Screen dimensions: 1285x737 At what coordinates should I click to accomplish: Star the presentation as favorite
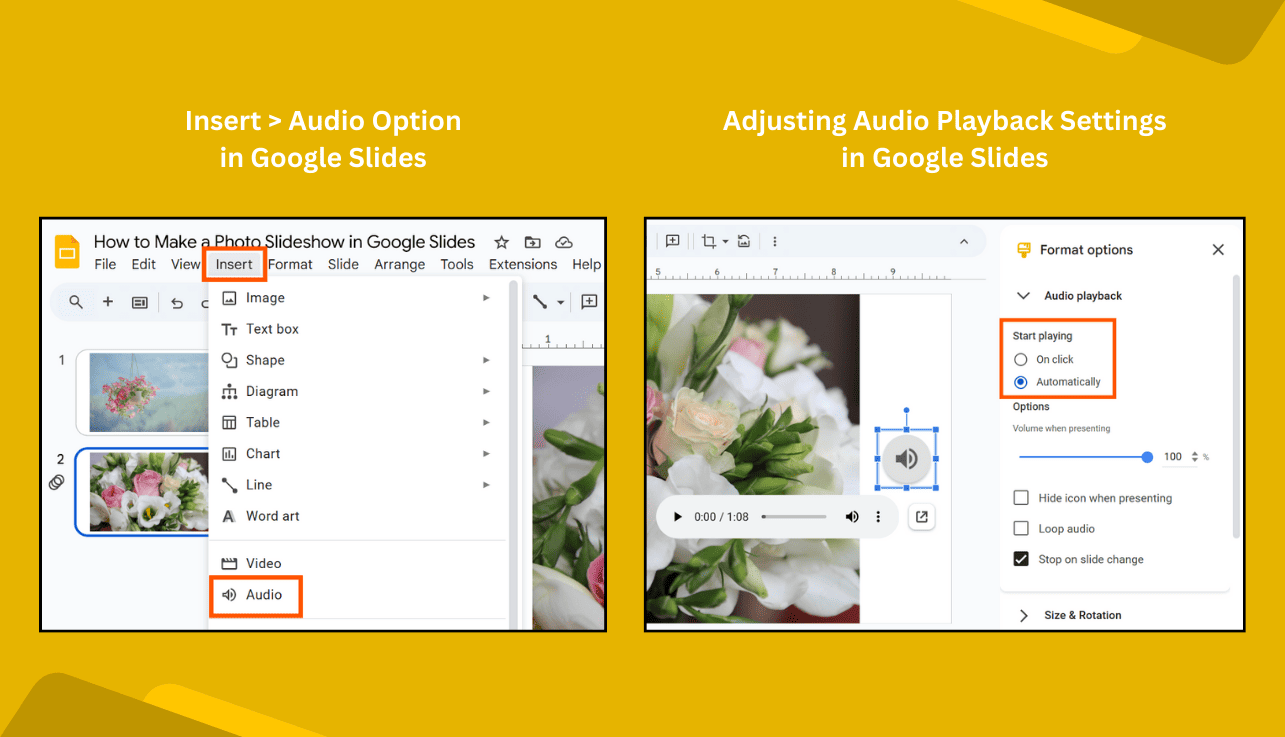501,243
